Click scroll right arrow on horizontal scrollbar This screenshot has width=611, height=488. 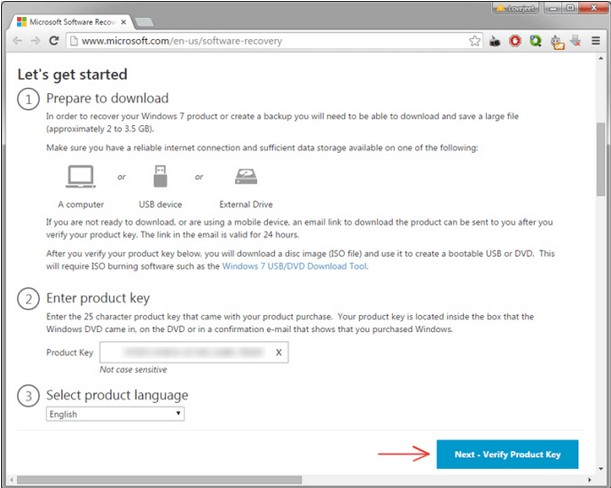tap(589, 480)
